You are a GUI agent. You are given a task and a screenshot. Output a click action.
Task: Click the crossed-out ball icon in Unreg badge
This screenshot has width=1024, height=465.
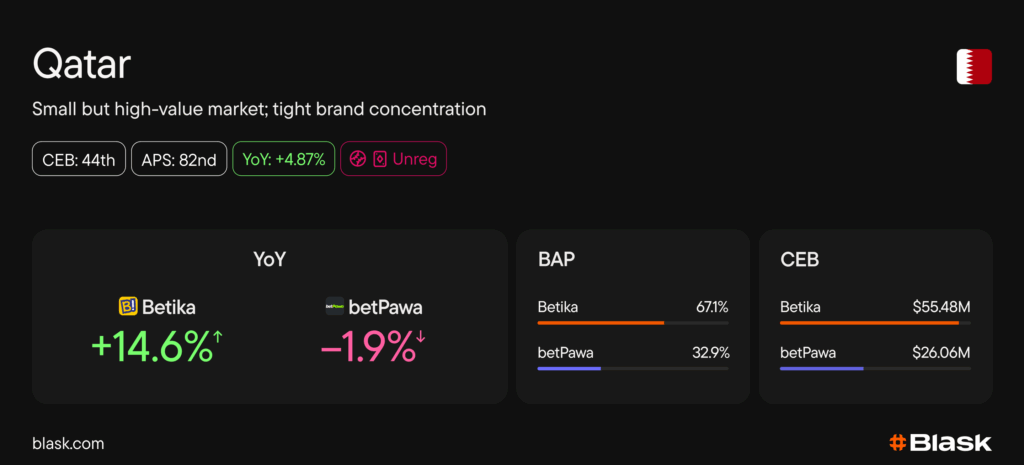[x=358, y=159]
